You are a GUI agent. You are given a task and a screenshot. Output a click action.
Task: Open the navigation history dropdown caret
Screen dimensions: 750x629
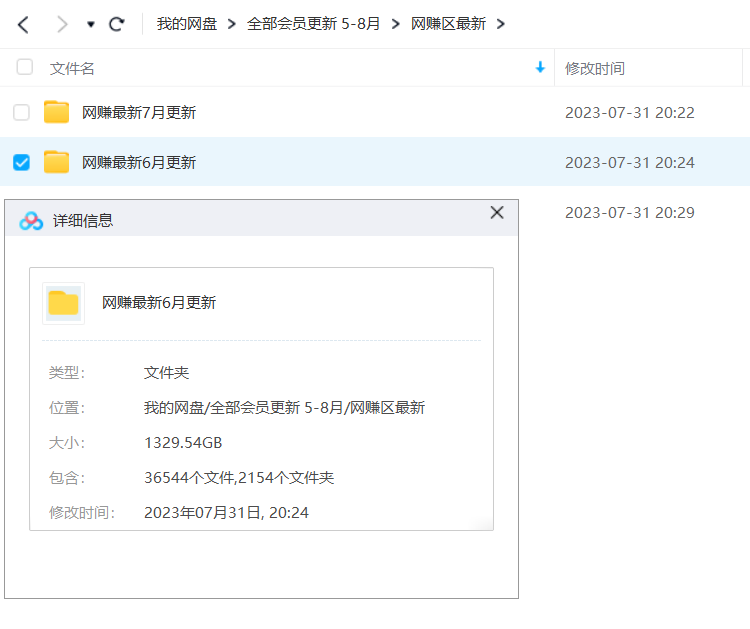(x=91, y=24)
